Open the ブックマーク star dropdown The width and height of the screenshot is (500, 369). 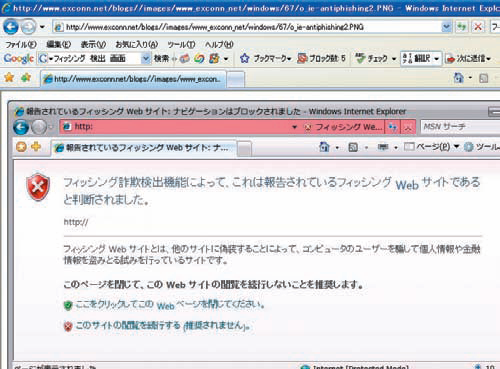click(x=265, y=59)
